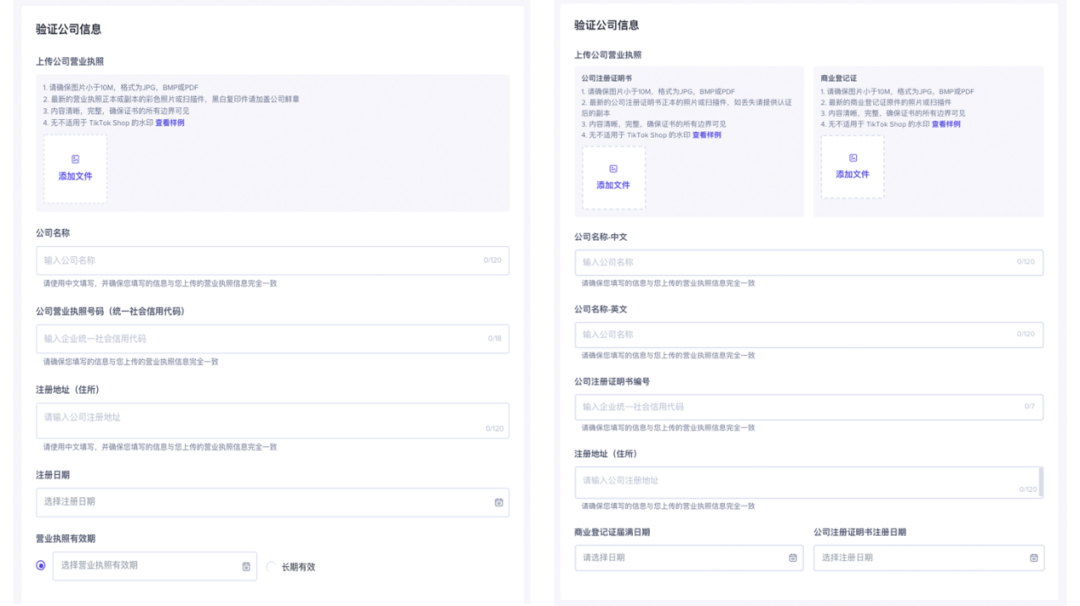
Task: Focus the 公司营业执照号码 (统一社会信用代码) field
Action: (x=260, y=339)
